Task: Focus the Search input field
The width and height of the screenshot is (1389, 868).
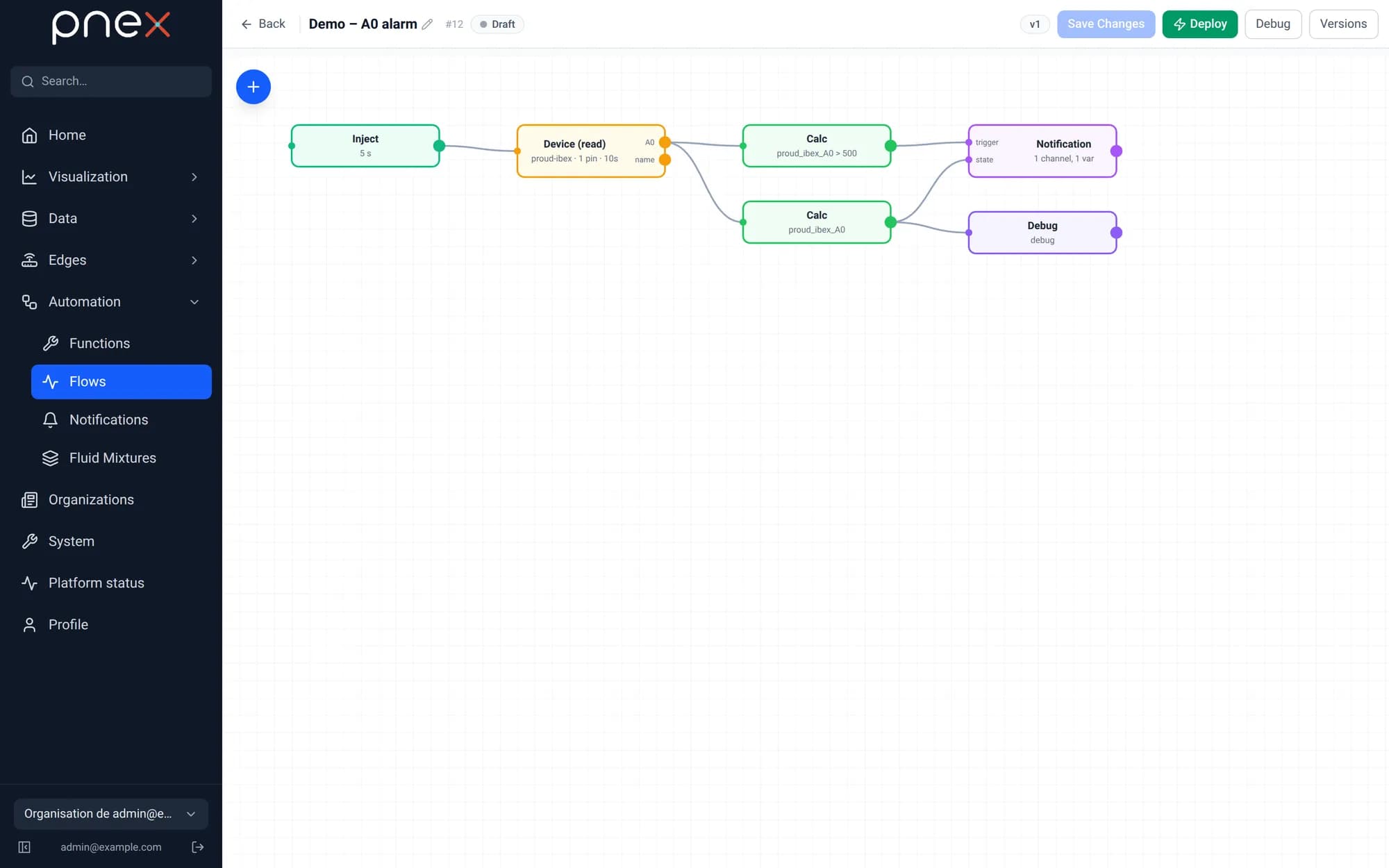Action: click(111, 81)
